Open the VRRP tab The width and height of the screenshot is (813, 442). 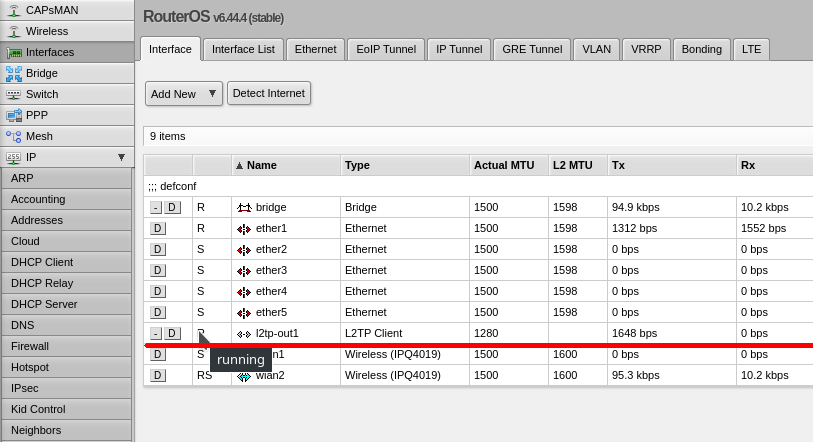pos(646,49)
